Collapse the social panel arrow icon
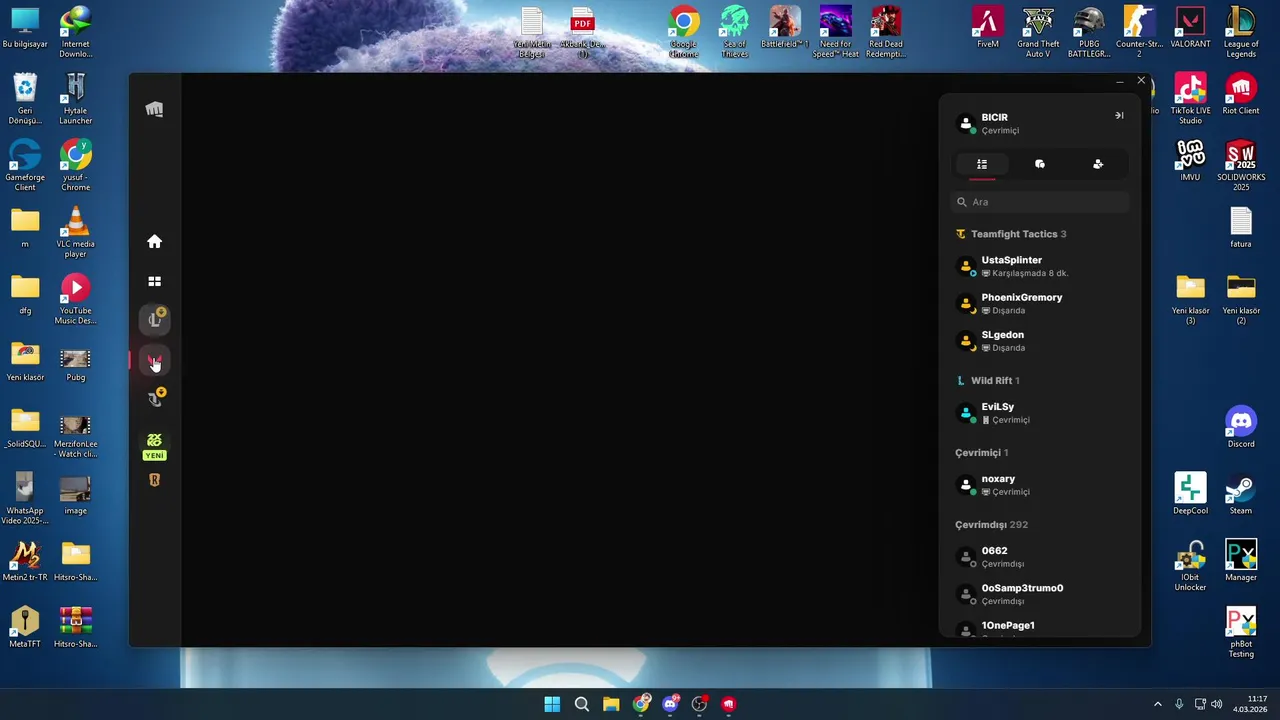 click(x=1119, y=115)
